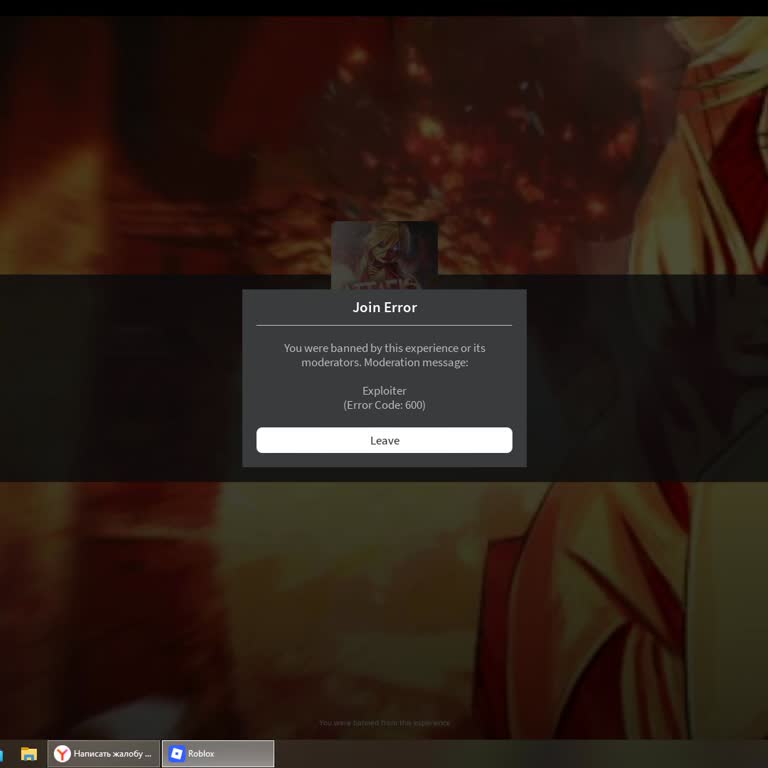Select the 'Roblox' taskbar window label
Screen dimensions: 768x768
tap(202, 754)
